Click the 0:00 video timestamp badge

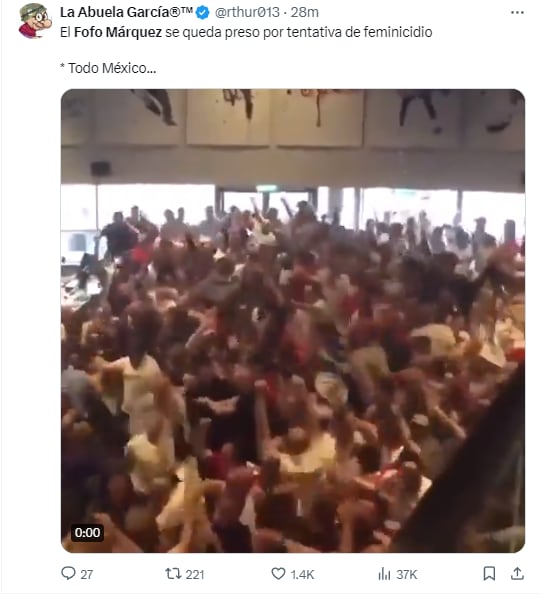point(87,533)
